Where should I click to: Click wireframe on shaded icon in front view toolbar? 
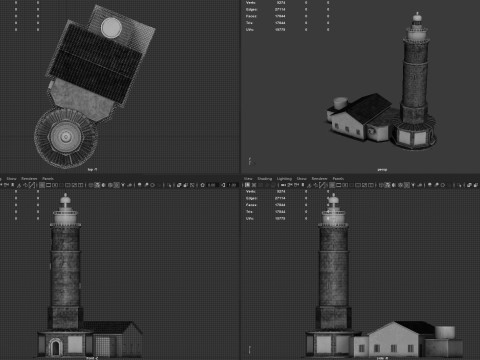tap(110, 185)
